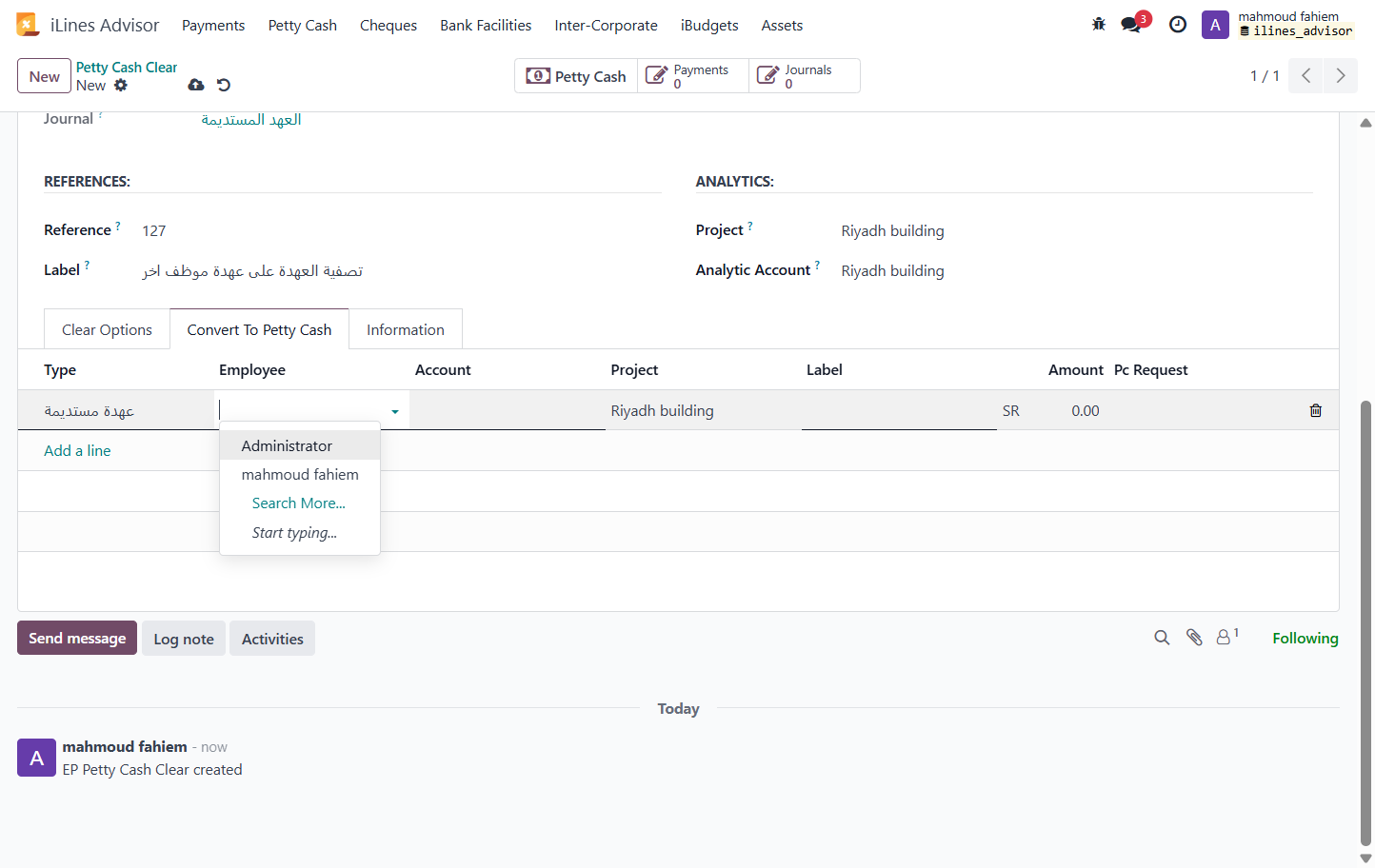Open the conversations chat icon
Screen dimensions: 1375x868
coord(1131,25)
